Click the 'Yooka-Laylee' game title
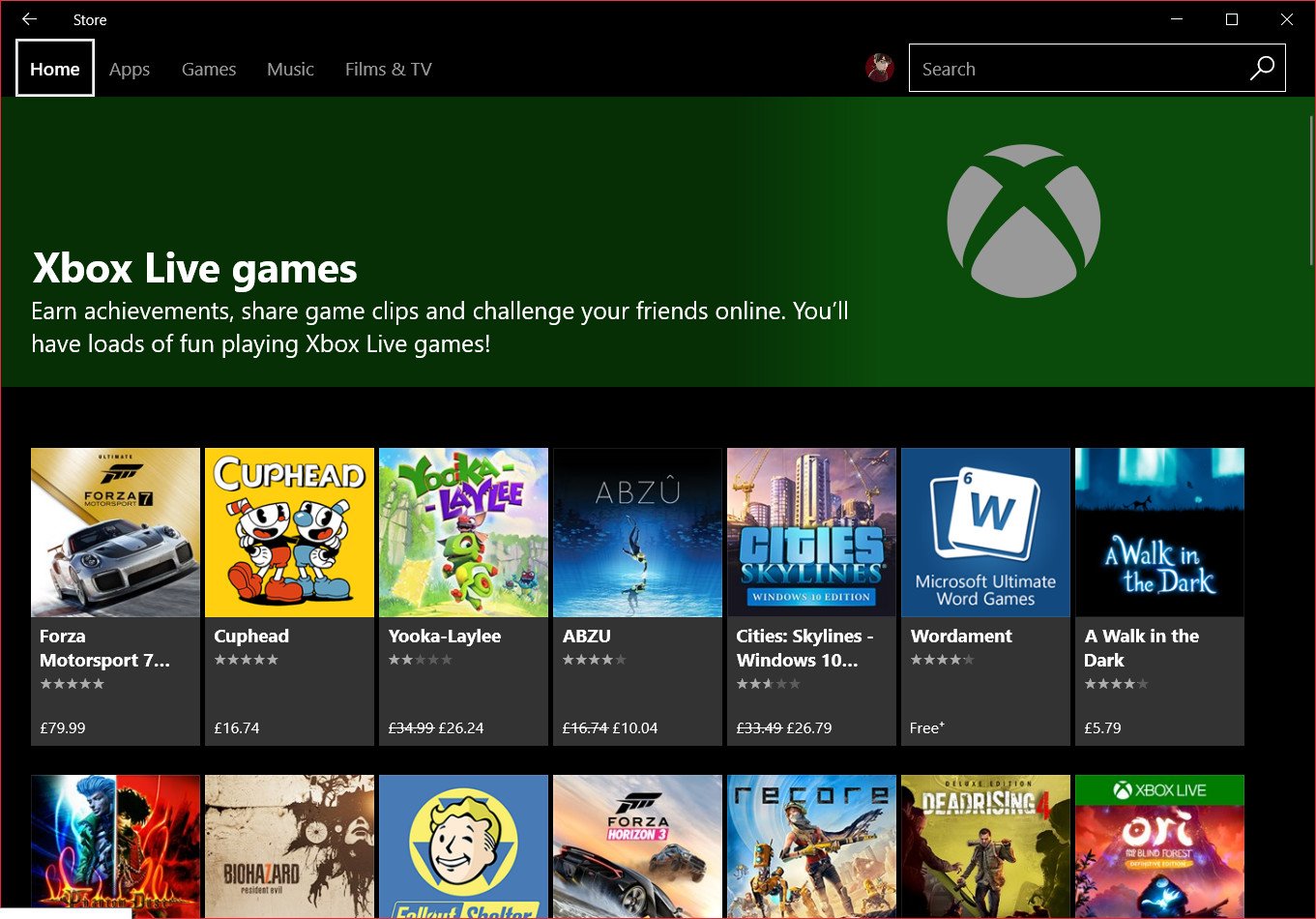 click(445, 636)
